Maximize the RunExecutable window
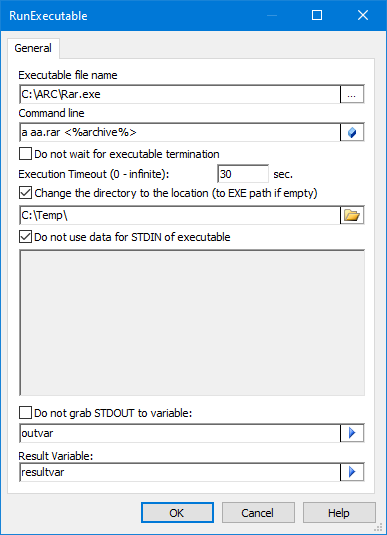387x535 pixels. point(317,15)
